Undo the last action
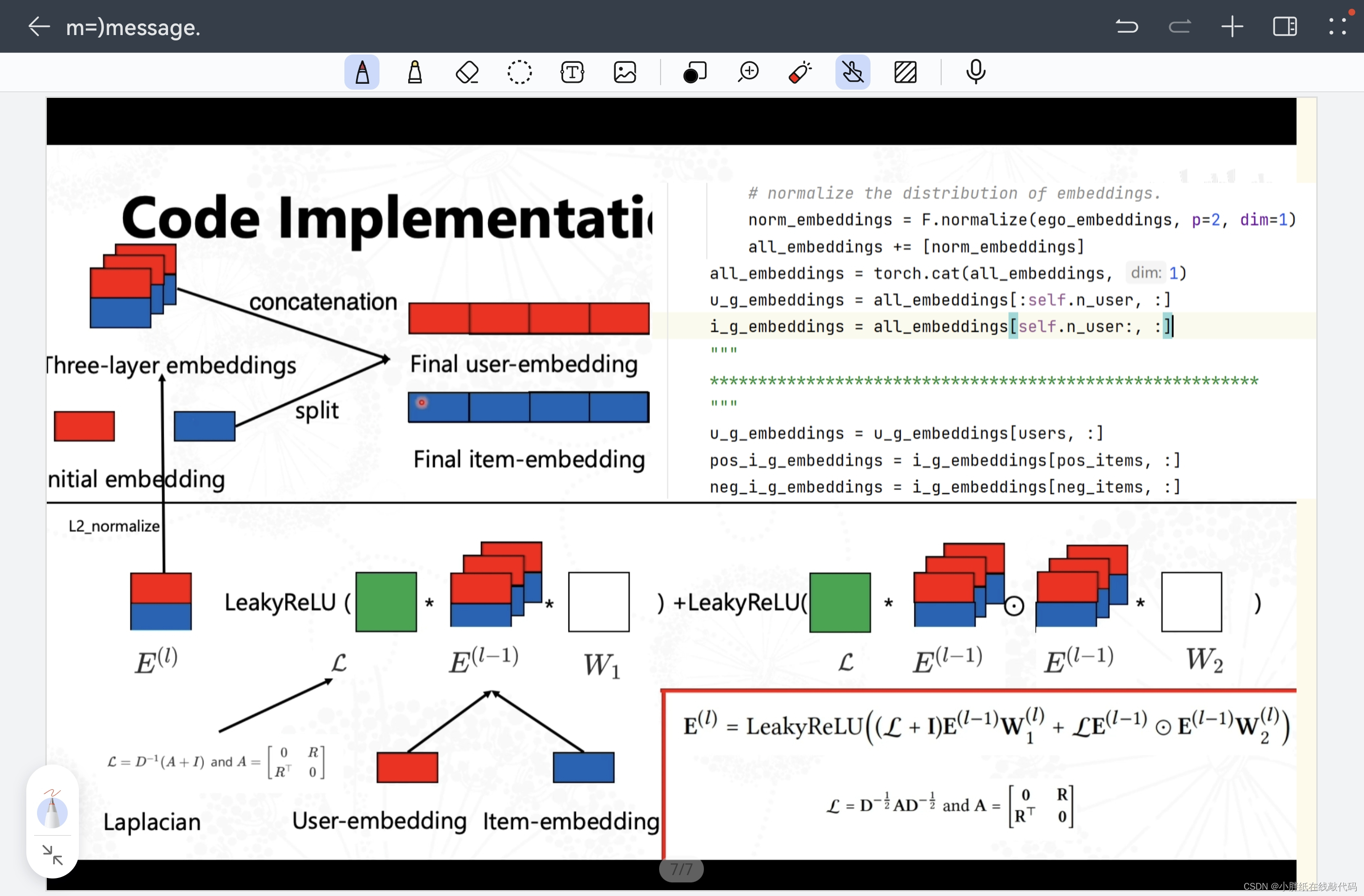 tap(1127, 26)
